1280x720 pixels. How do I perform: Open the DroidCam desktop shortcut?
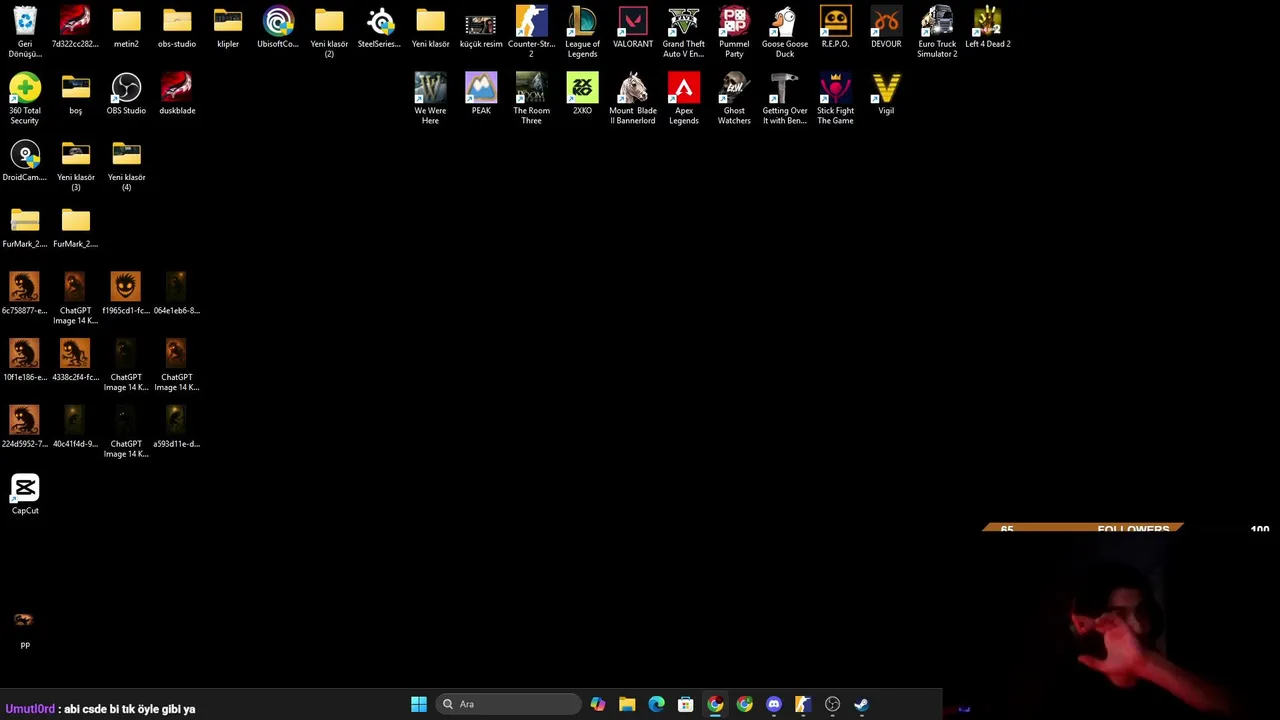tap(25, 162)
